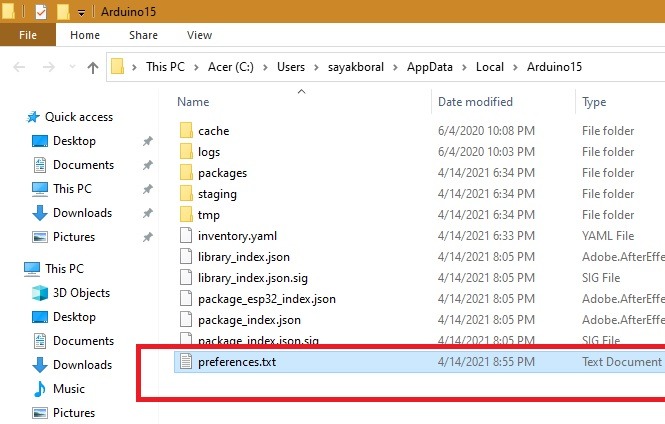Expand the chevron after Users breadcrumb
This screenshot has height=424, width=665.
click(316, 67)
